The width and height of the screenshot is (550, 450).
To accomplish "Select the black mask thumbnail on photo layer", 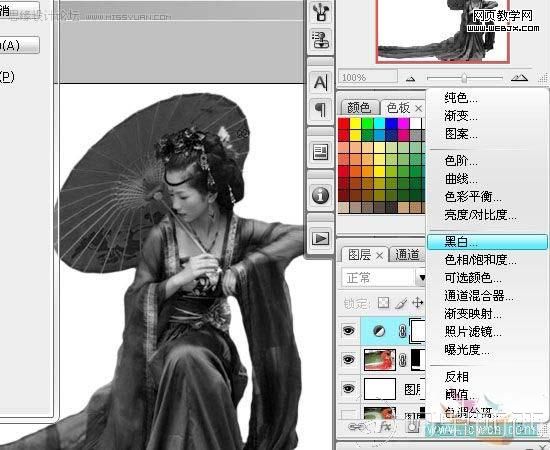I will coord(418,360).
